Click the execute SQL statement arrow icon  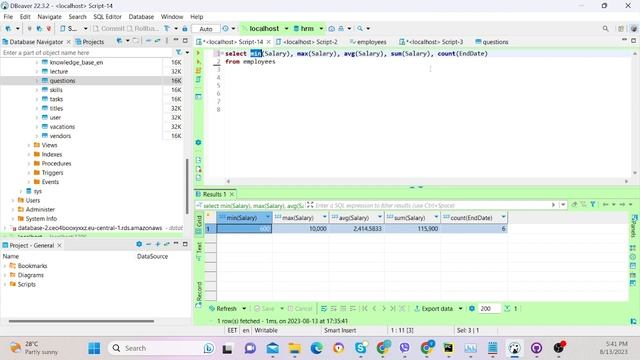(x=198, y=53)
